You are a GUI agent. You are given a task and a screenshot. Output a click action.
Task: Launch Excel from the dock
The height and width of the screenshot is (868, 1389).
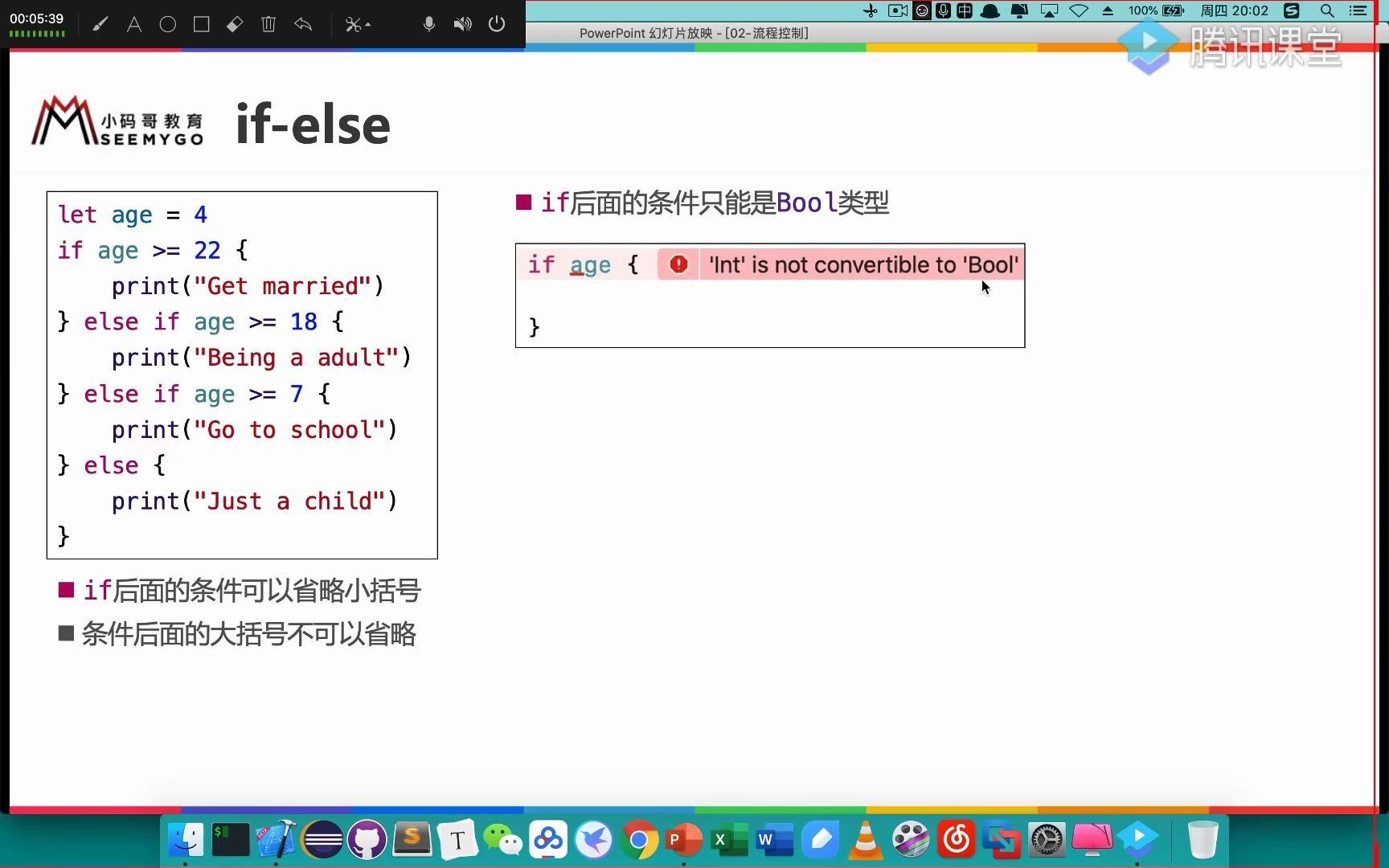click(x=729, y=840)
